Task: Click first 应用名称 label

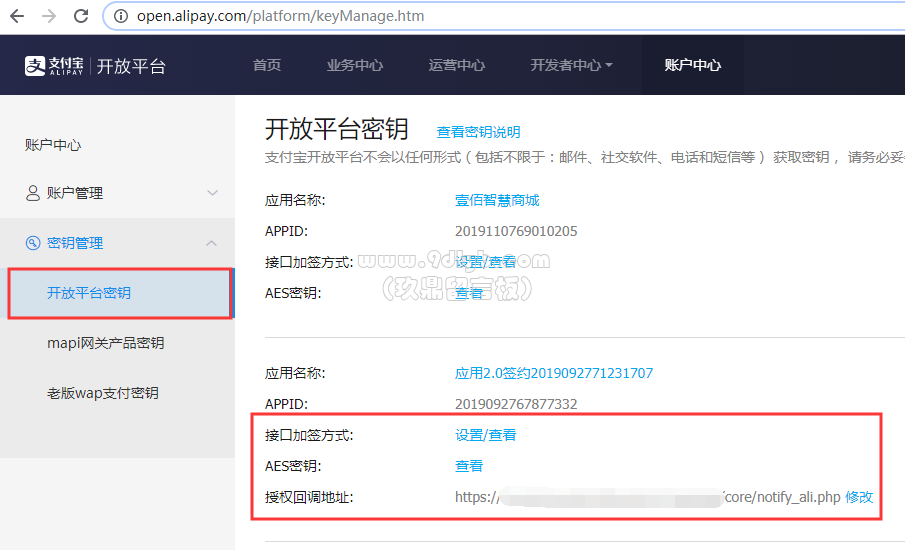Action: click(295, 200)
